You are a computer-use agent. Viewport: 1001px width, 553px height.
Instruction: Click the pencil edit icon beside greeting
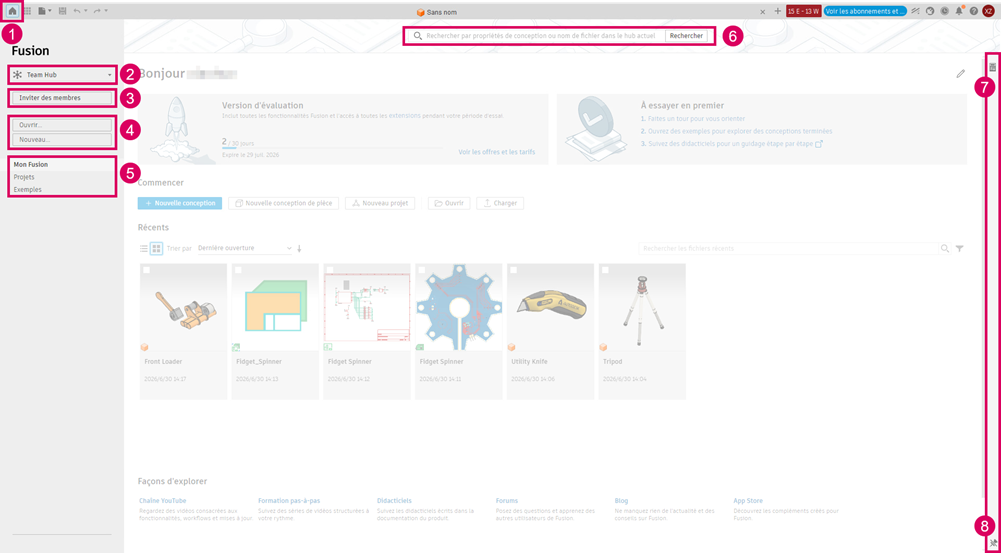960,74
